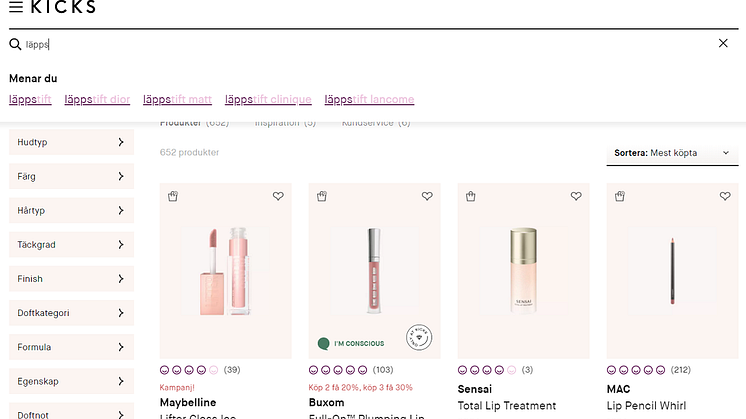Viewport: 746px width, 419px height.
Task: Expand the Egenskap filter
Action: 71,382
